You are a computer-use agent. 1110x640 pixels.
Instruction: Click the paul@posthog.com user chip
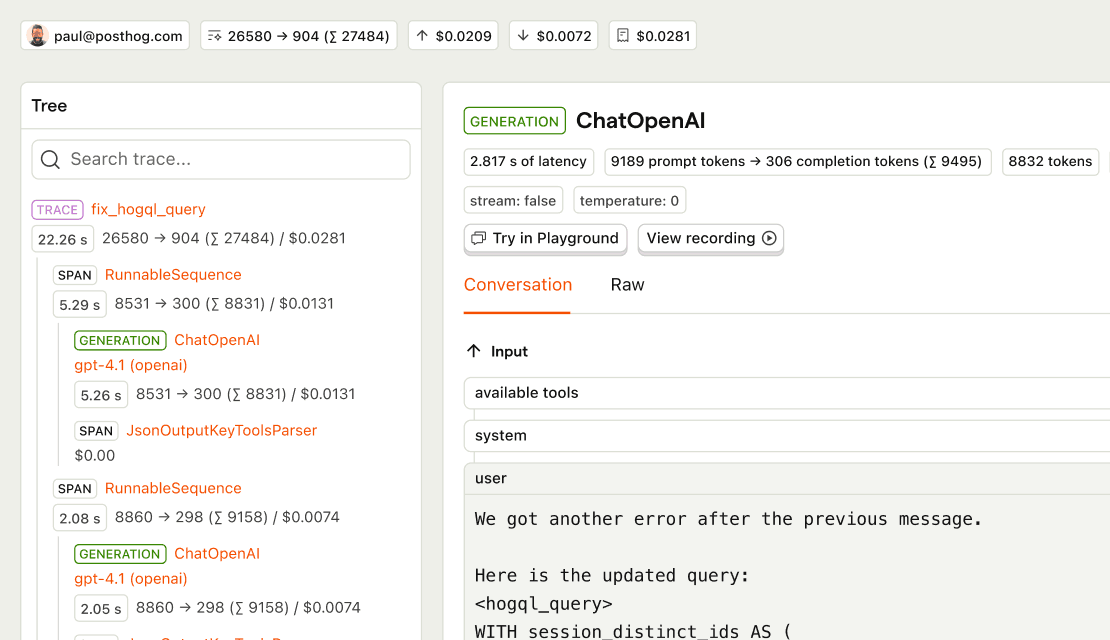pos(105,35)
